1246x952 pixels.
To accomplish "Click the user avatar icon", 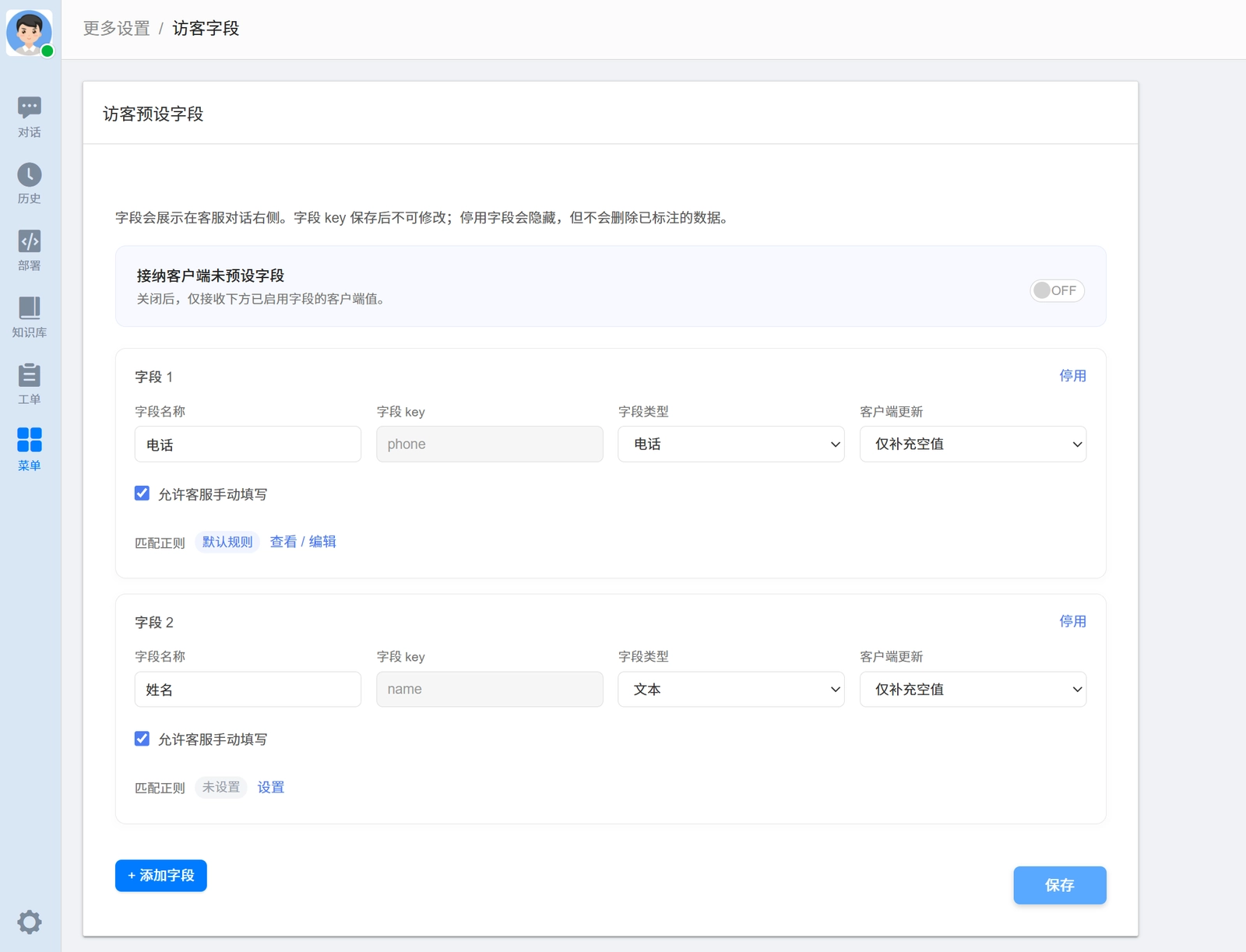I will (30, 33).
